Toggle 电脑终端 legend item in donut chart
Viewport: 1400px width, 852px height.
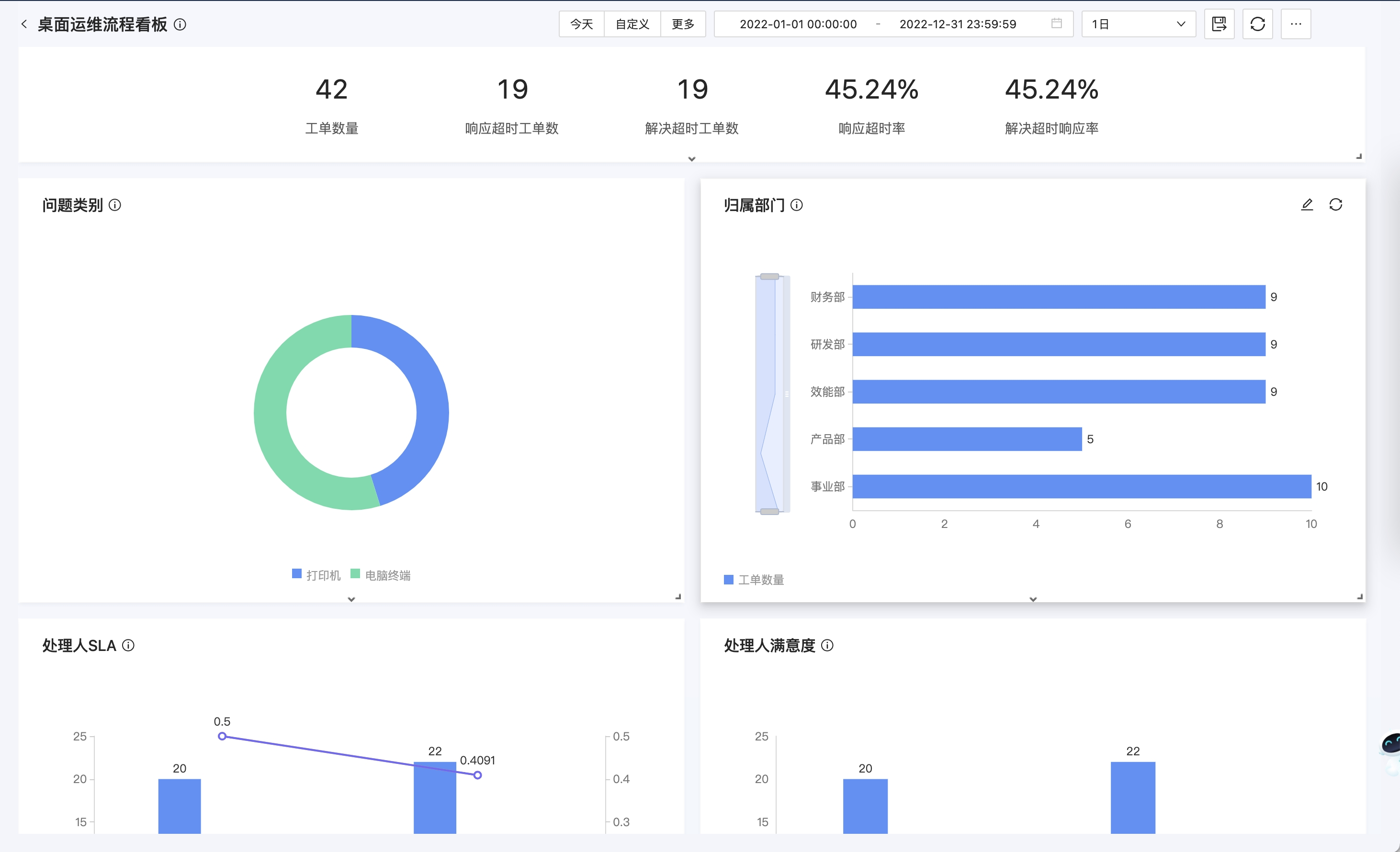(x=381, y=575)
